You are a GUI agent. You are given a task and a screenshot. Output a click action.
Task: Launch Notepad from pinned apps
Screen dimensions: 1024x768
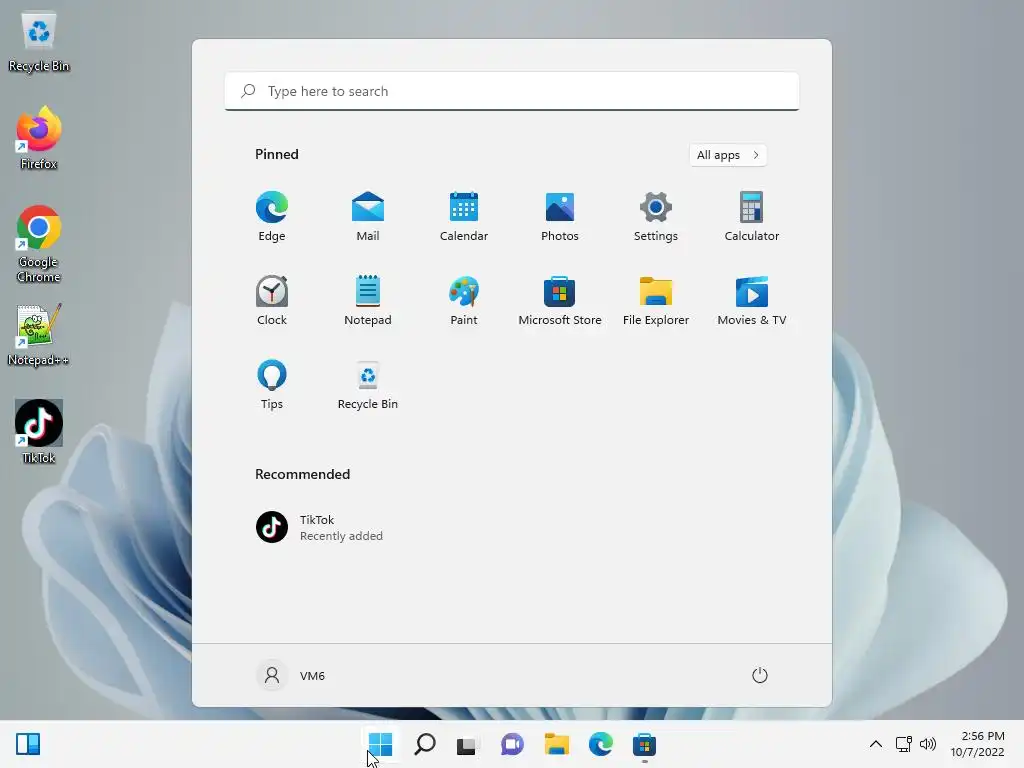pos(368,301)
